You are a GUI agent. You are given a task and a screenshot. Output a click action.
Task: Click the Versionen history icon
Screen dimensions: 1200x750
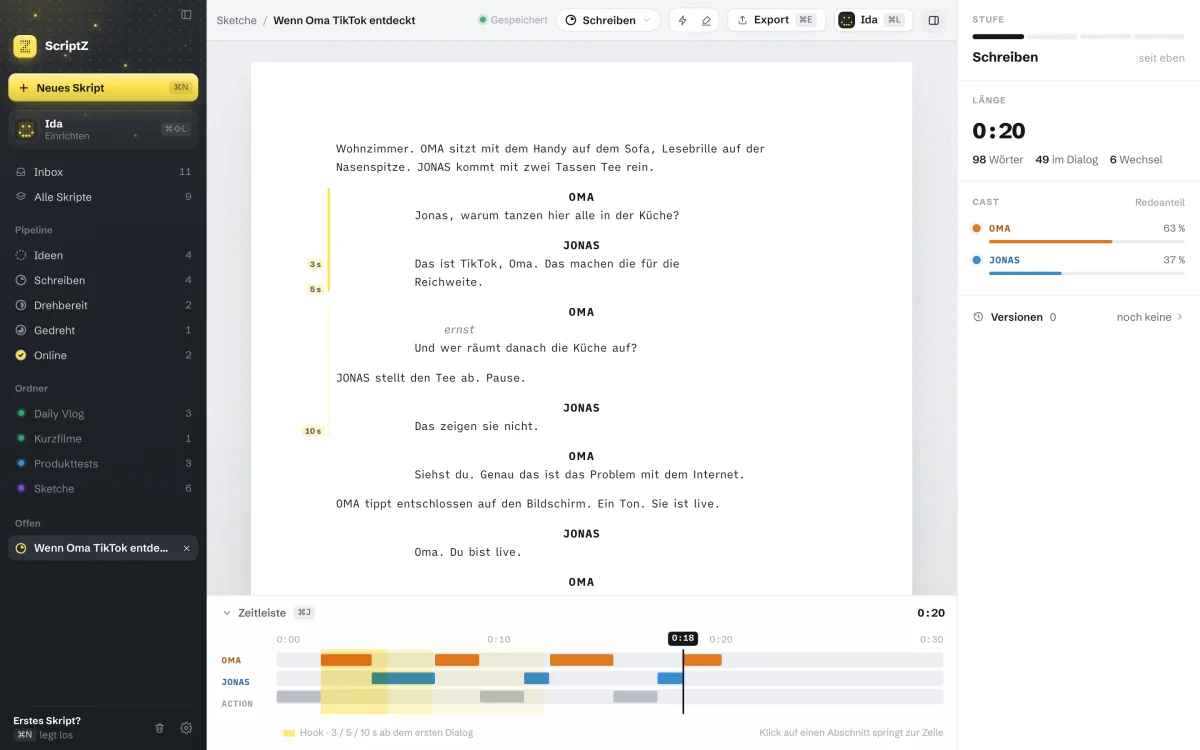[x=978, y=317]
